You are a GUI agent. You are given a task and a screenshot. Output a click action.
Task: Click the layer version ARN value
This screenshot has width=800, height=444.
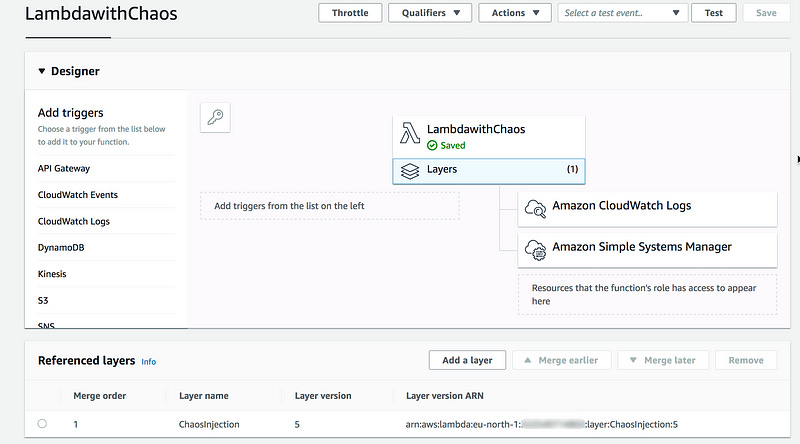[542, 425]
